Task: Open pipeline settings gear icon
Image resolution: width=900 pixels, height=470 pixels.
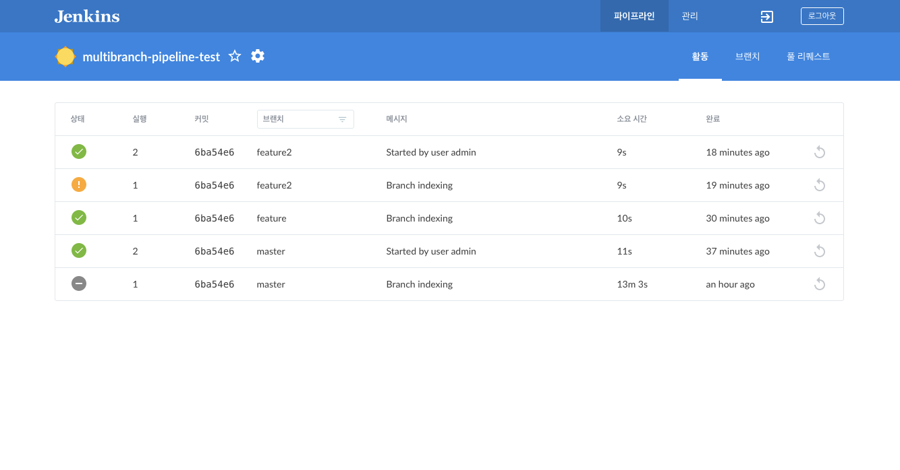Action: [258, 56]
